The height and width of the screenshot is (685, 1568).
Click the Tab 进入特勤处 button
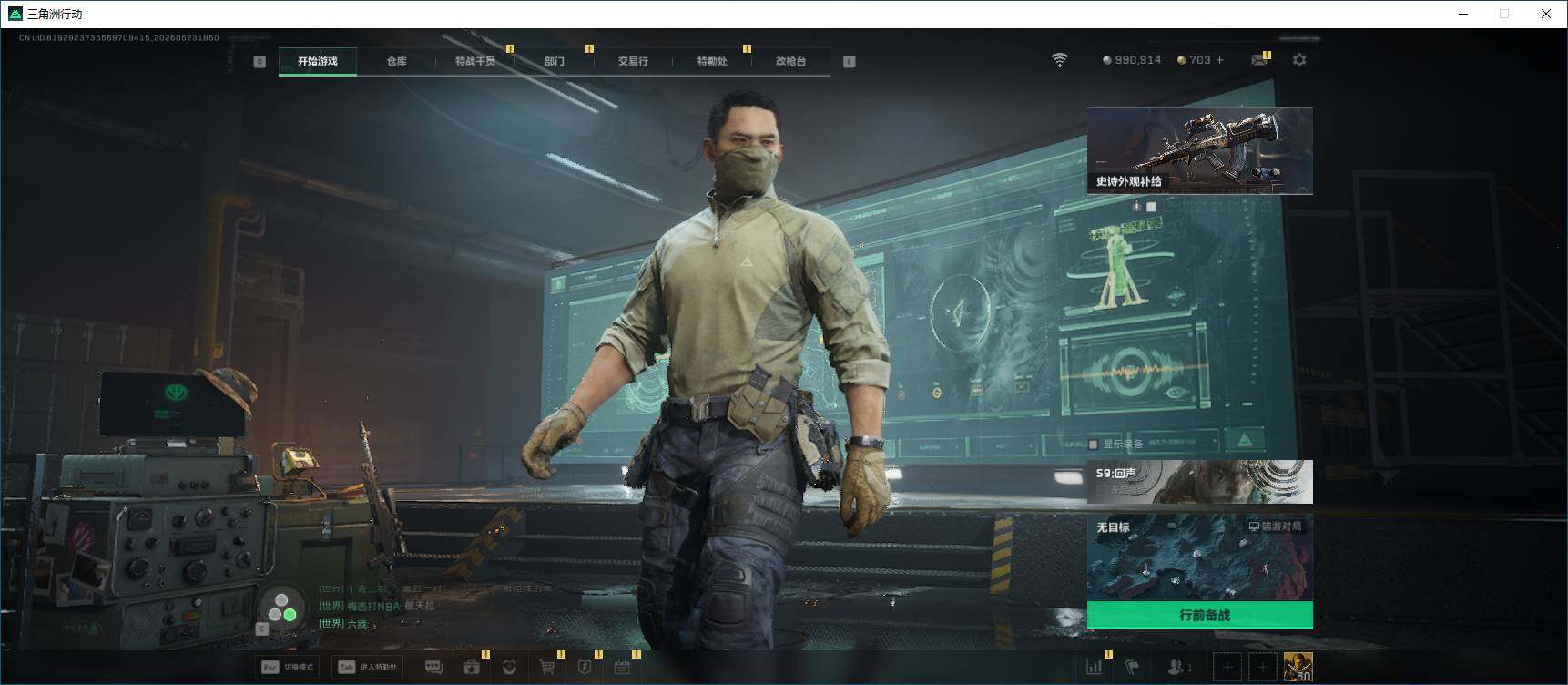368,667
